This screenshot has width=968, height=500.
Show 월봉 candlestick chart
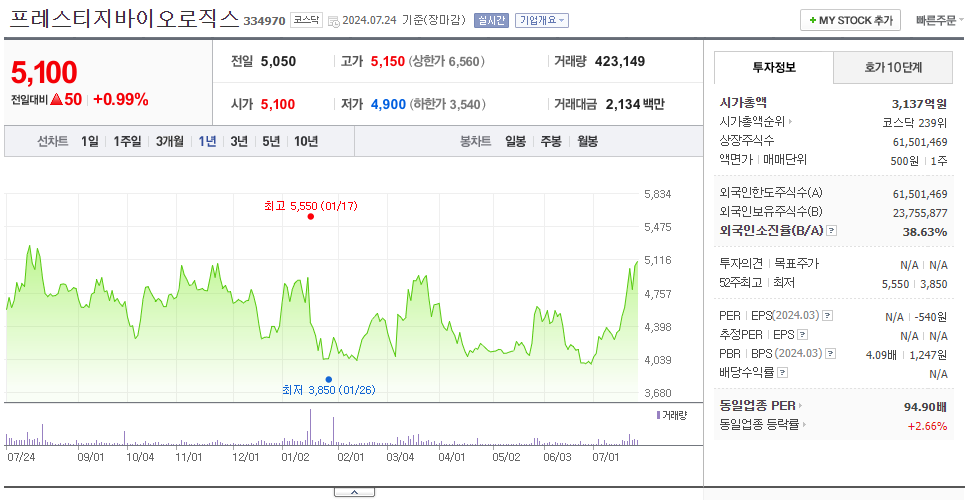588,141
